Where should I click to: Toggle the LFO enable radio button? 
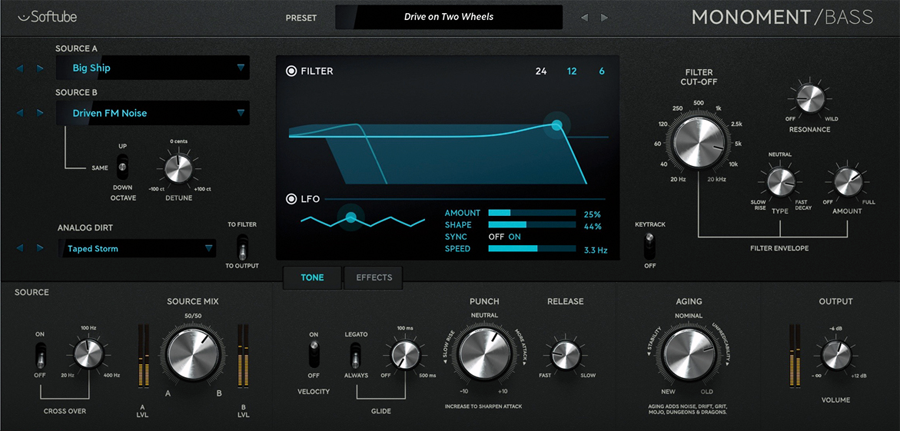click(x=291, y=199)
